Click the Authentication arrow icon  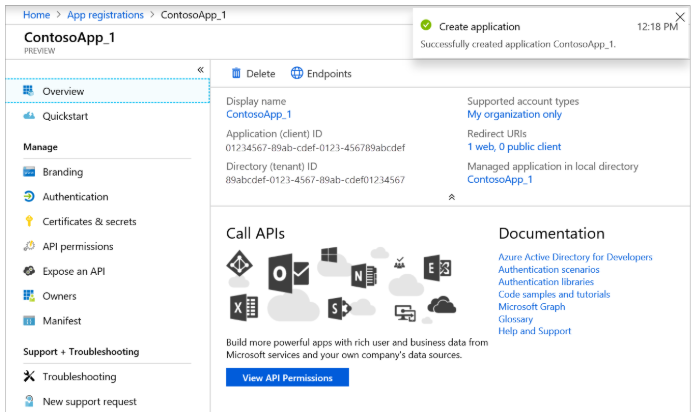click(29, 196)
